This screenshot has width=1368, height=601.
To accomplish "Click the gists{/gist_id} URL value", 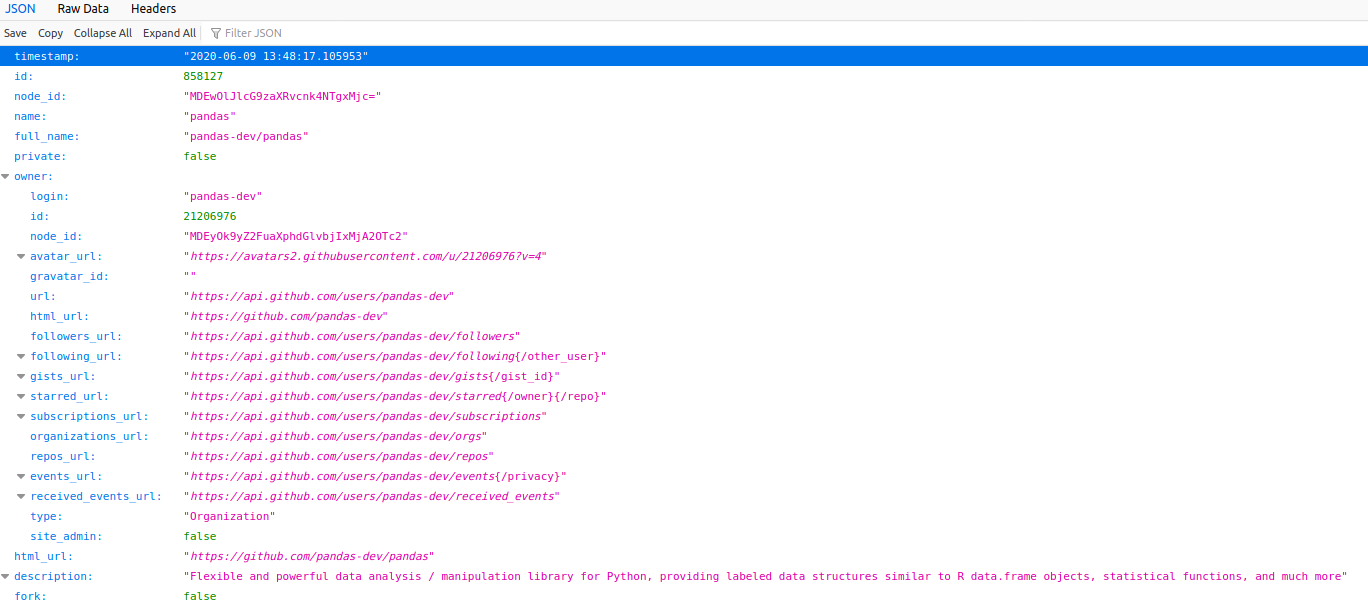I will coord(372,376).
